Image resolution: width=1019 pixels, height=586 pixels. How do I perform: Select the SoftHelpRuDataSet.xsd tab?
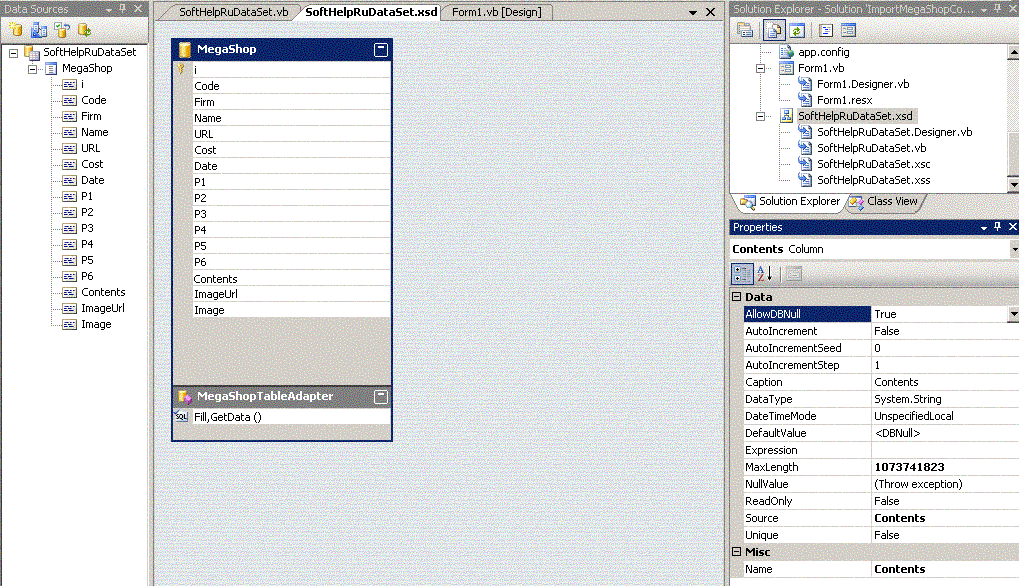tap(371, 12)
